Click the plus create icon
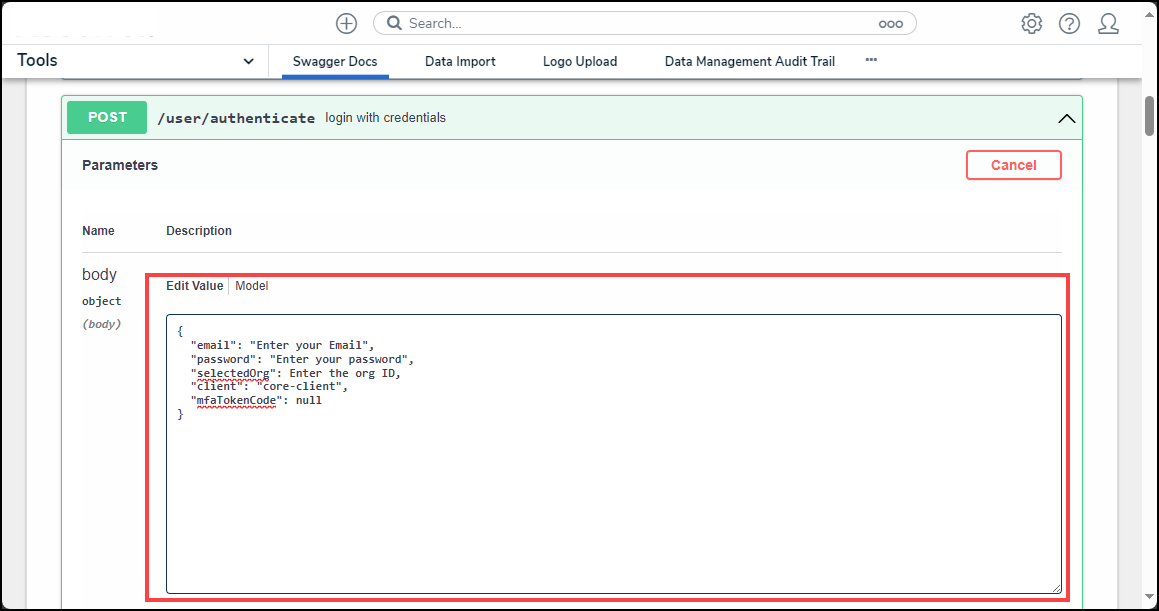 346,23
